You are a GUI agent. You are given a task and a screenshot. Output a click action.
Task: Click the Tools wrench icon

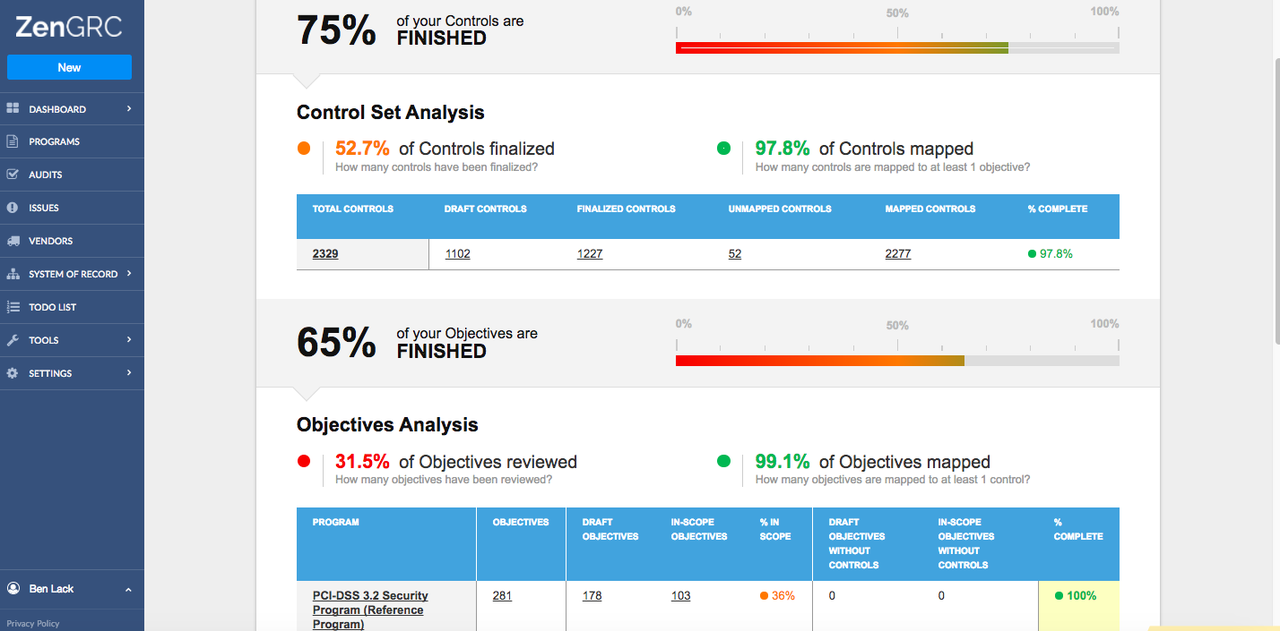13,340
